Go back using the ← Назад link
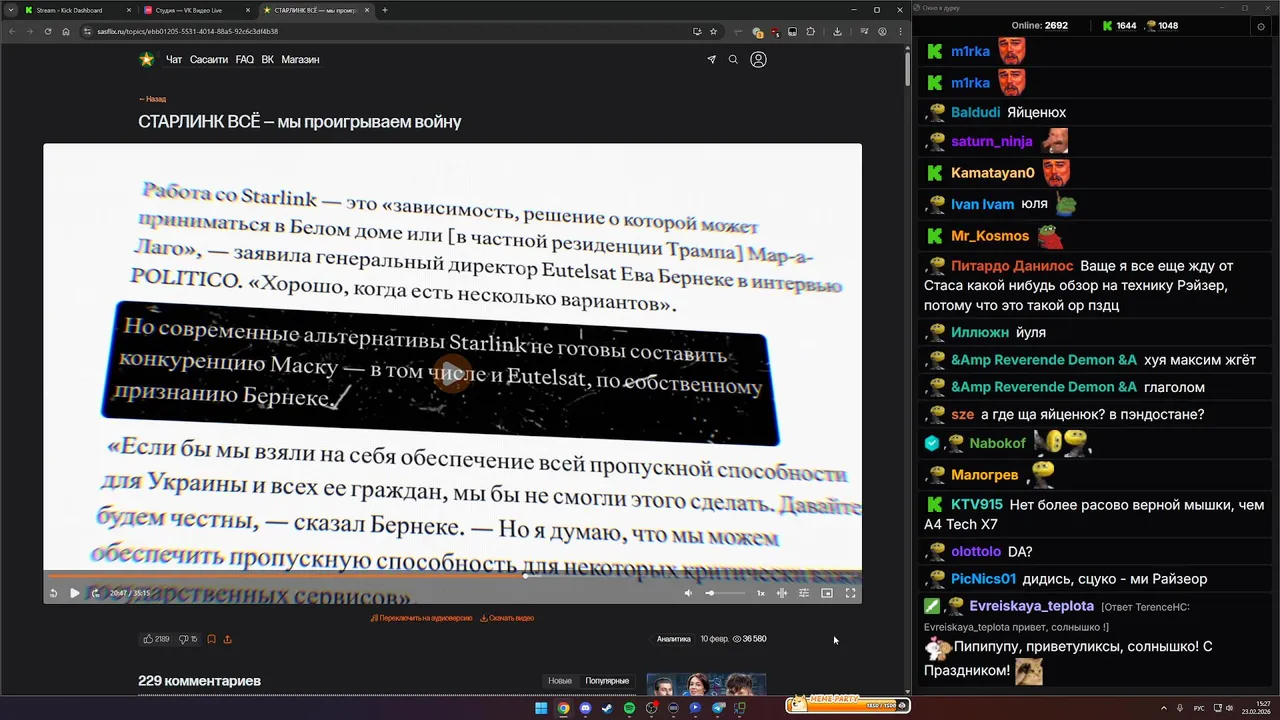 click(152, 99)
